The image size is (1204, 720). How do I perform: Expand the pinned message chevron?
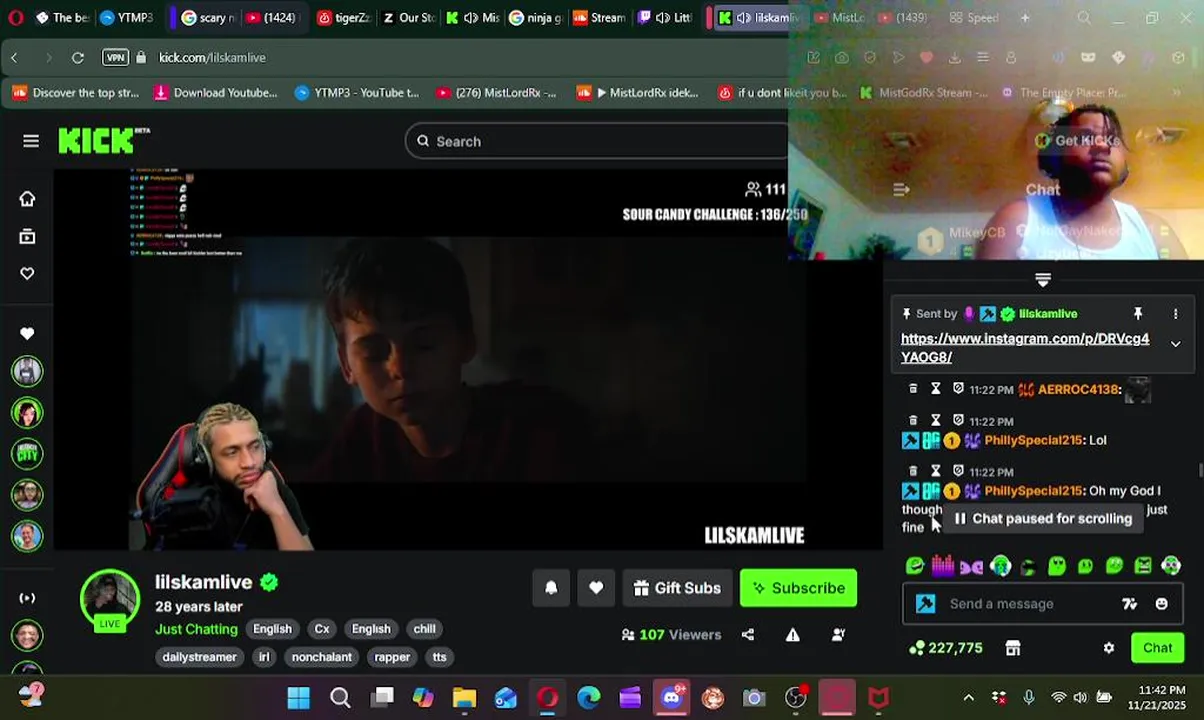point(1175,344)
